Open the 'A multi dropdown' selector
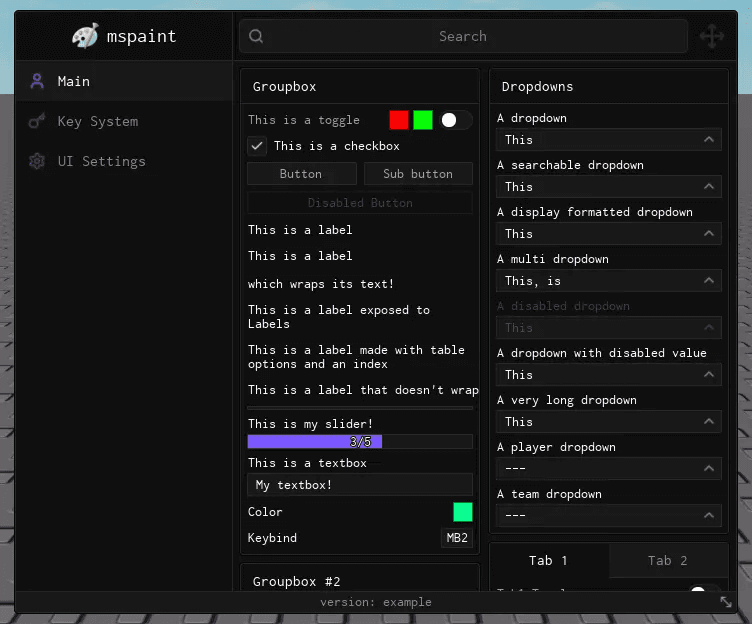Viewport: 752px width, 624px height. 609,281
